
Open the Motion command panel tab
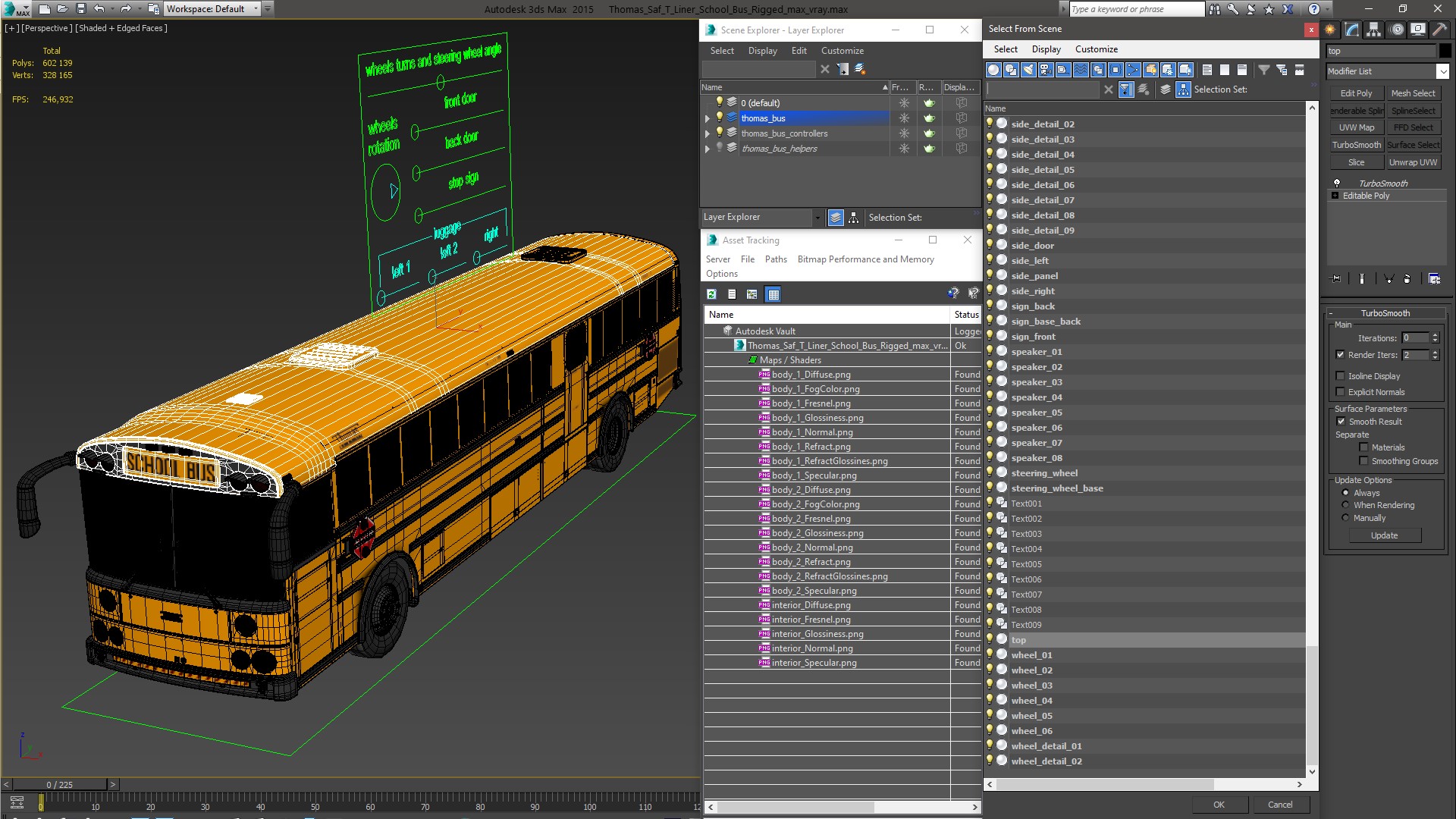click(x=1397, y=30)
